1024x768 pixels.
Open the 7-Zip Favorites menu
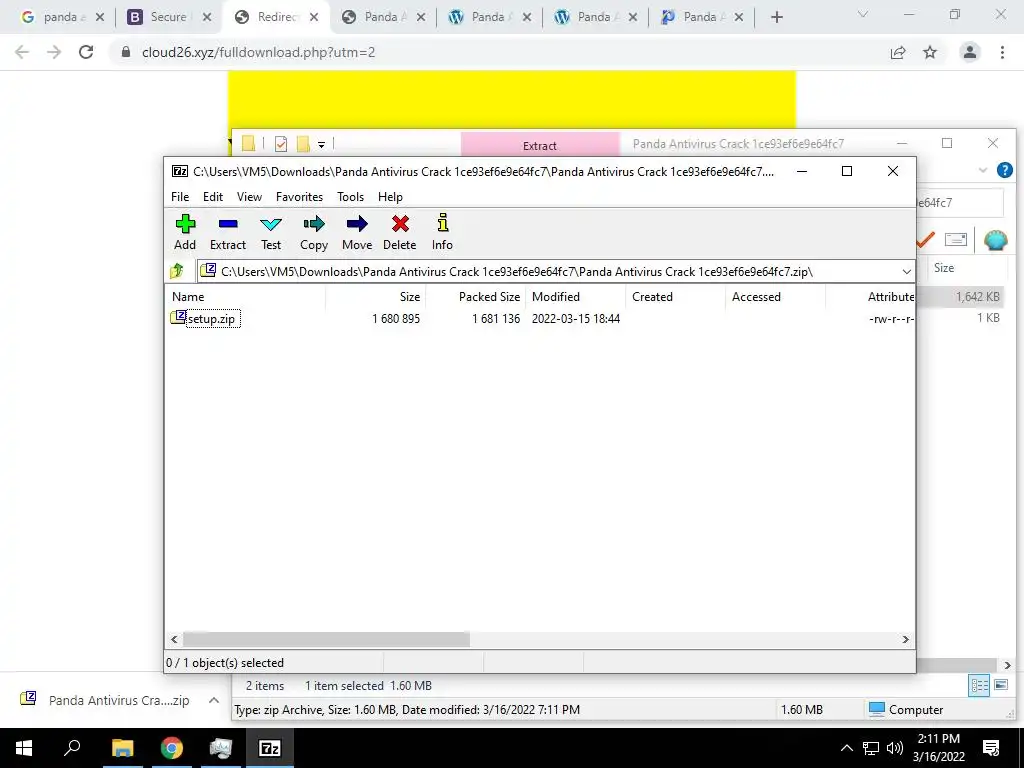click(x=299, y=197)
